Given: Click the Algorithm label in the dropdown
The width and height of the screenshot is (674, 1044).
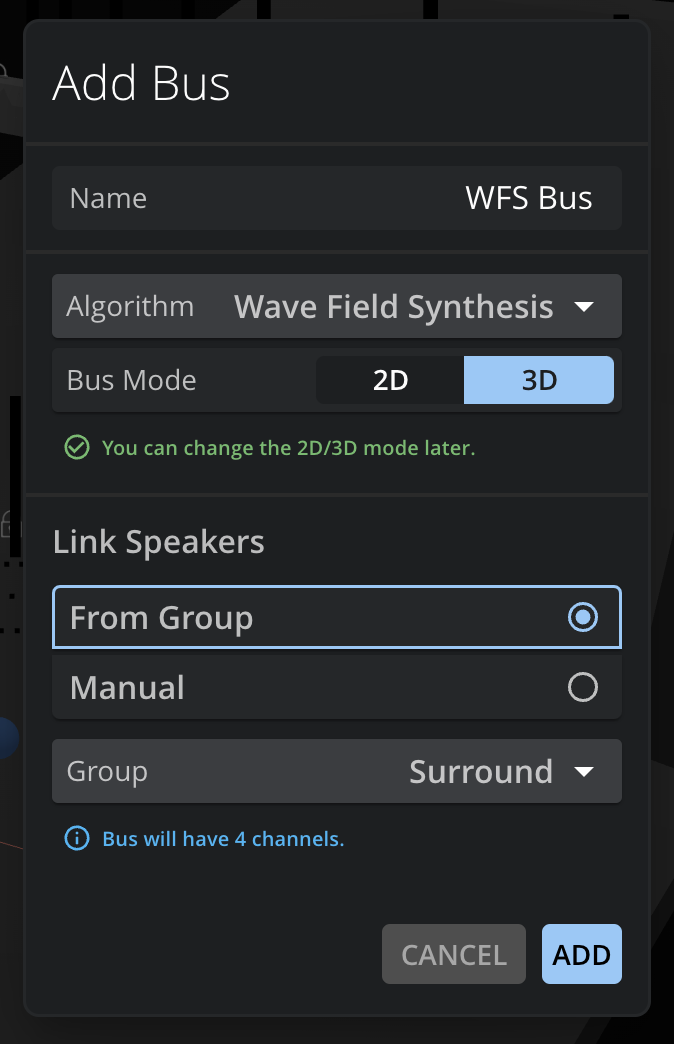Looking at the screenshot, I should click(x=130, y=307).
